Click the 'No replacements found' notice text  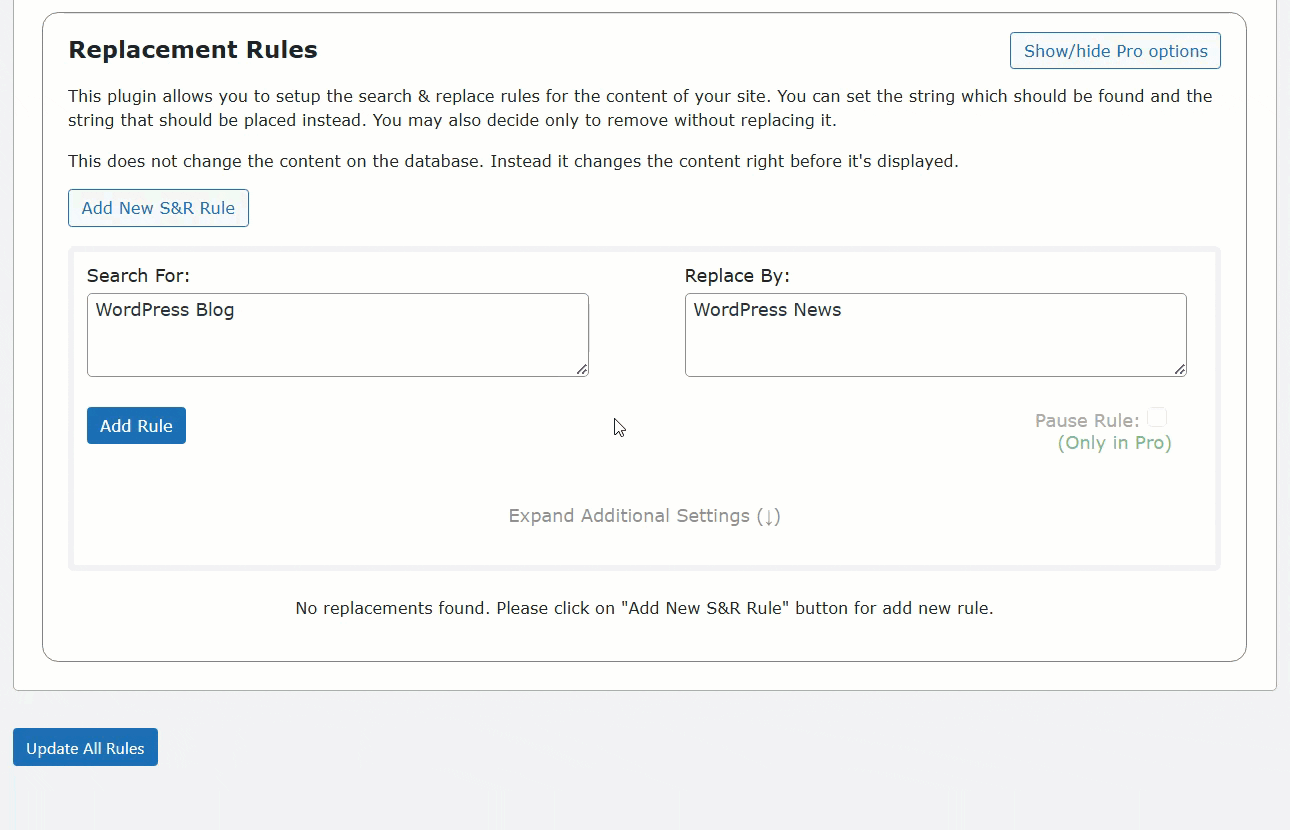pyautogui.click(x=644, y=608)
